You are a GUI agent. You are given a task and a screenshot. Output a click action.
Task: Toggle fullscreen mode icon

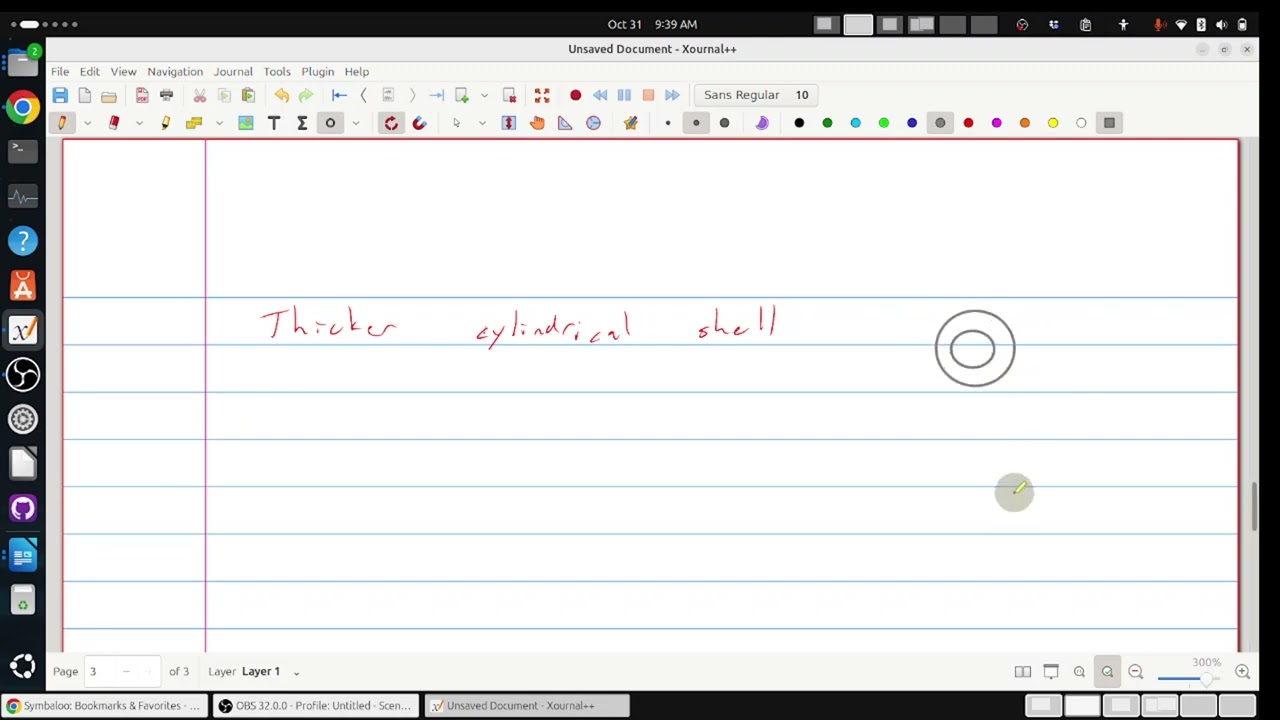(542, 95)
